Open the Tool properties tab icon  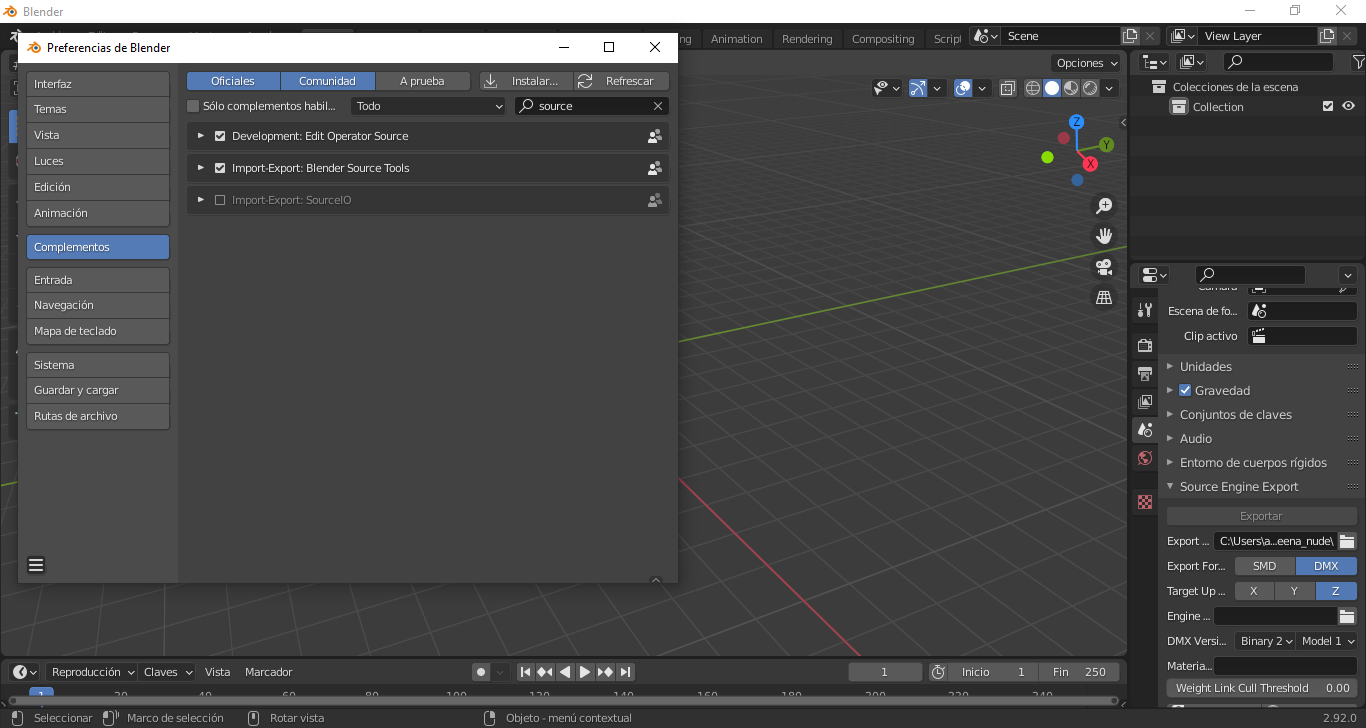pos(1145,310)
